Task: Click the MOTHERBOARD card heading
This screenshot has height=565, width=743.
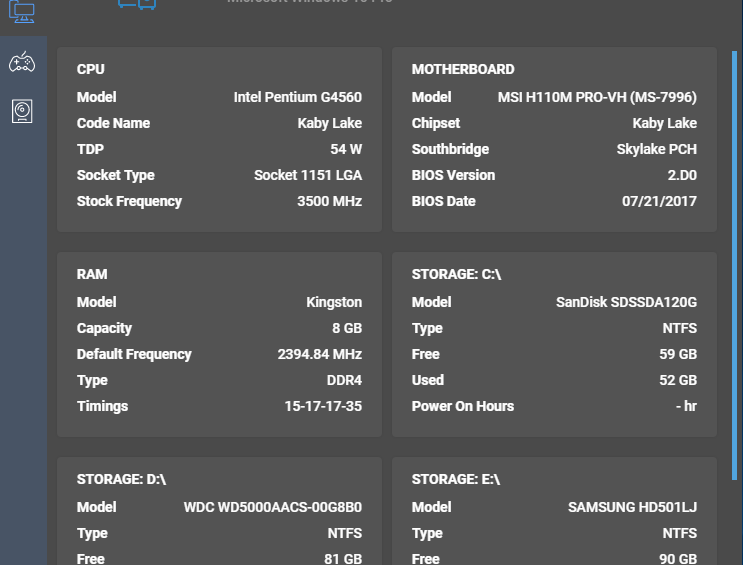Action: click(463, 69)
